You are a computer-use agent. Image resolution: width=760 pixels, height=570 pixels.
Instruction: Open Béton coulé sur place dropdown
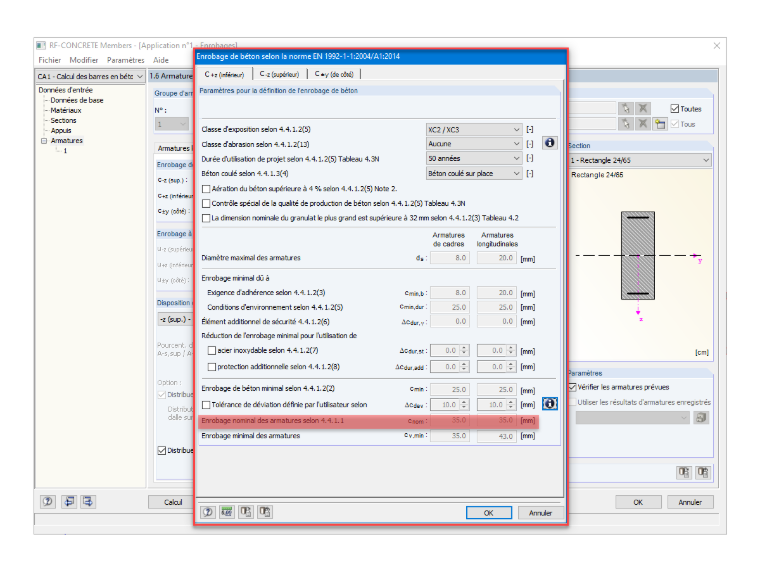[x=474, y=173]
